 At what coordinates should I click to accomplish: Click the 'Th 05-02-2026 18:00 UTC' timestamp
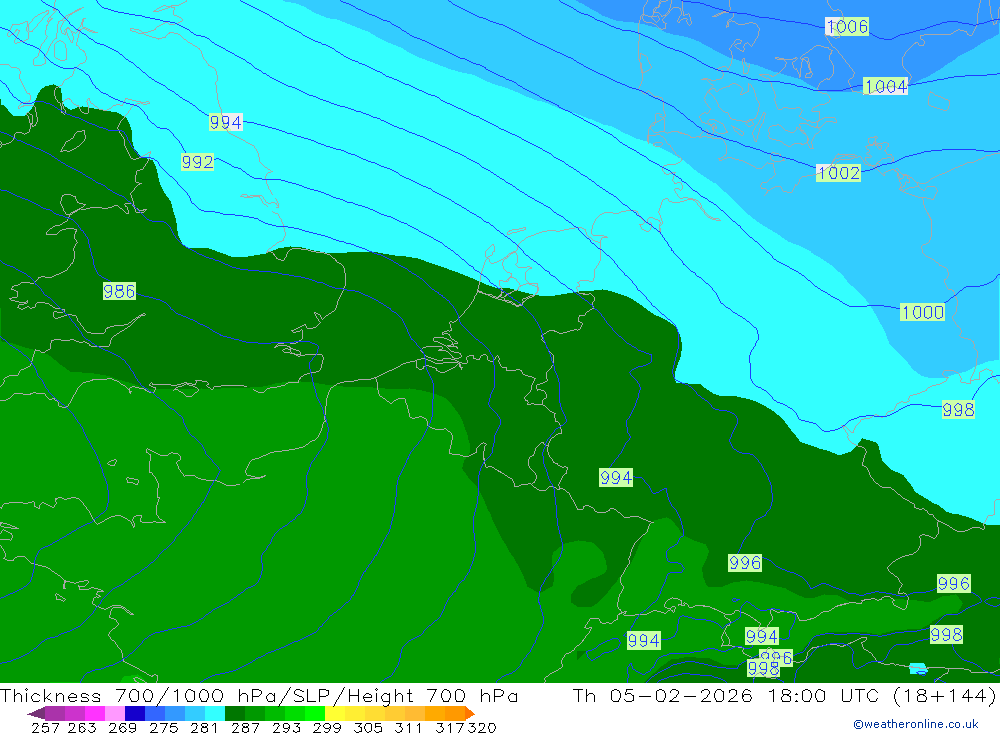pyautogui.click(x=728, y=695)
